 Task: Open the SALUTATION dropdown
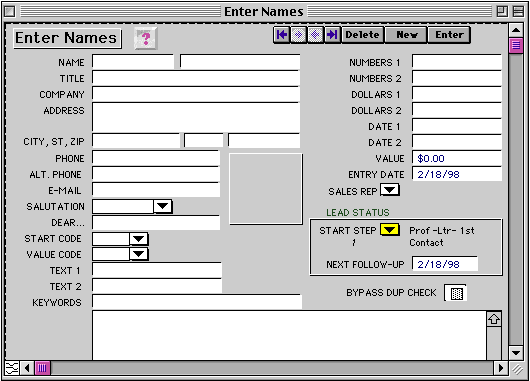163,206
